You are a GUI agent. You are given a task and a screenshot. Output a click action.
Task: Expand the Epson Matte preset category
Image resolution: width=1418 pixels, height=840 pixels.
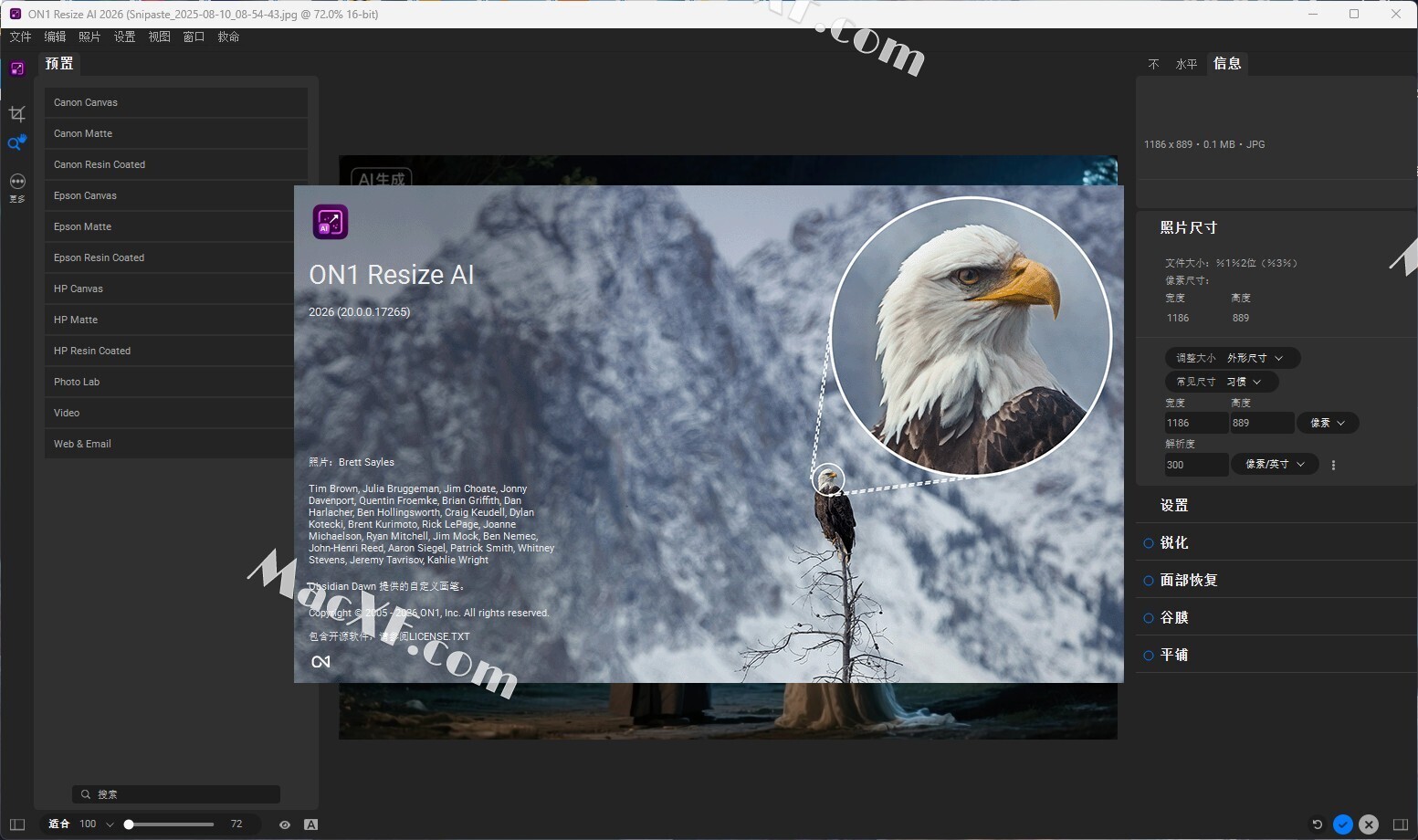[175, 226]
